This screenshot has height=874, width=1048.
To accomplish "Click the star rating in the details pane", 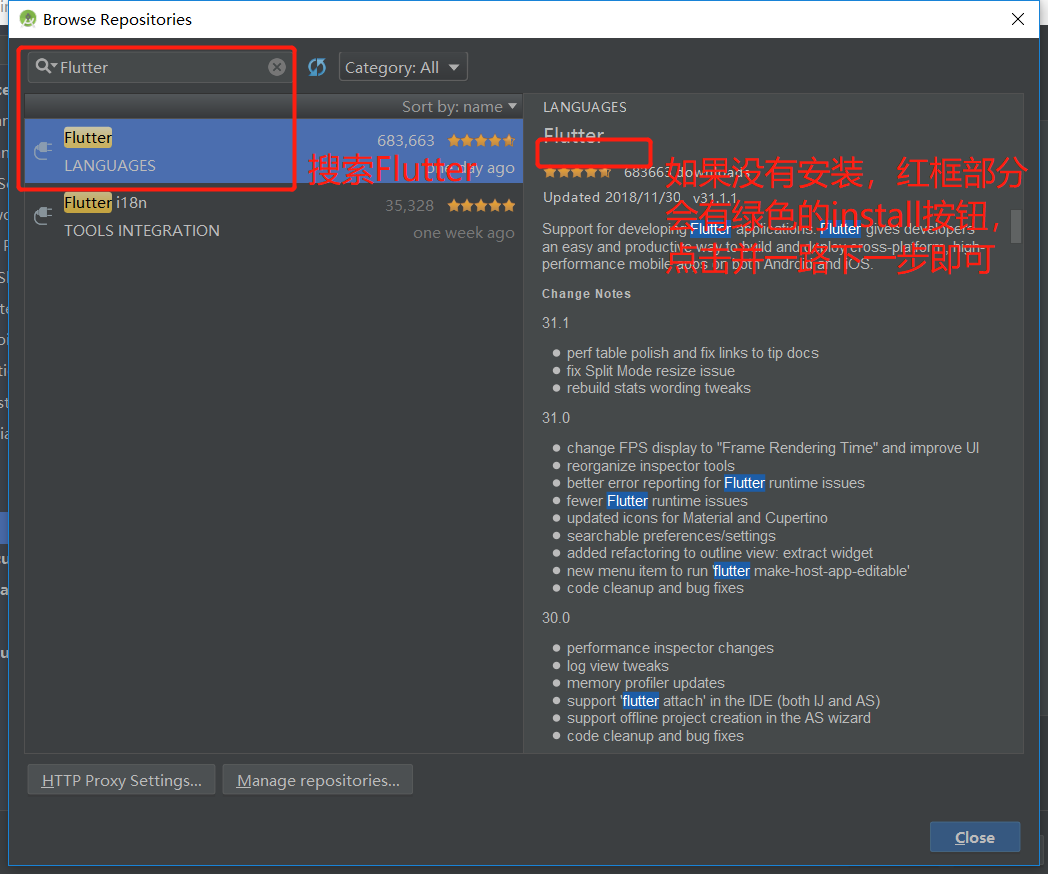I will click(577, 172).
